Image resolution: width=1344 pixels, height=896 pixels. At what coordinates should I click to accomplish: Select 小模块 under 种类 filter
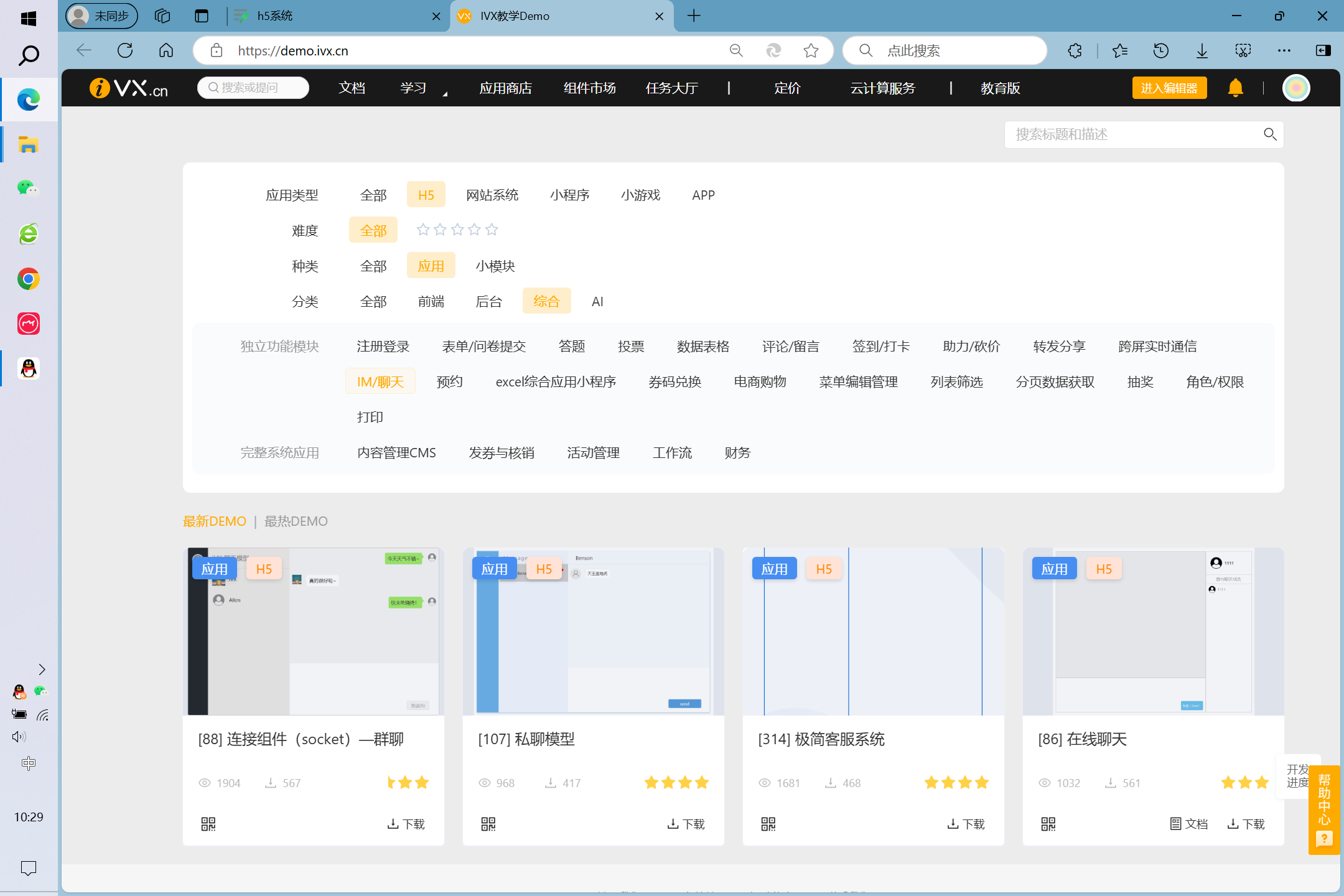[x=495, y=266]
